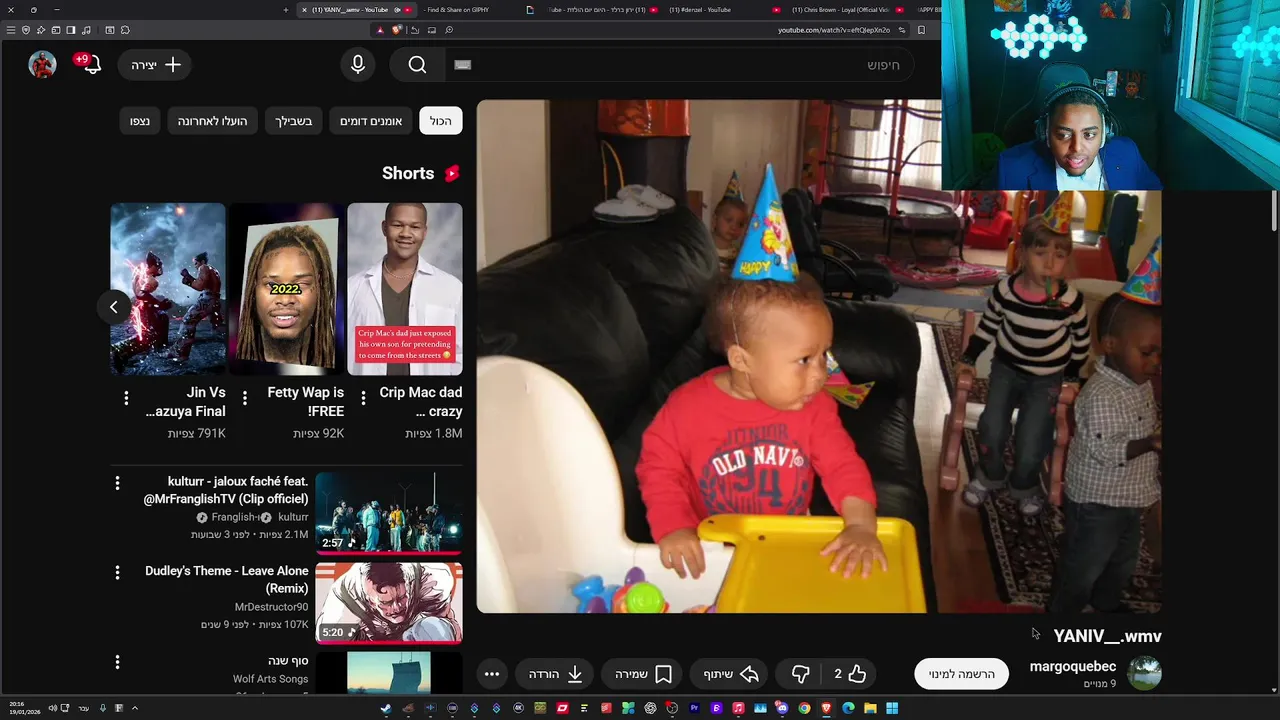This screenshot has height=720, width=1280.
Task: Select the הועלו לאחרונה filter chip
Action: click(212, 121)
